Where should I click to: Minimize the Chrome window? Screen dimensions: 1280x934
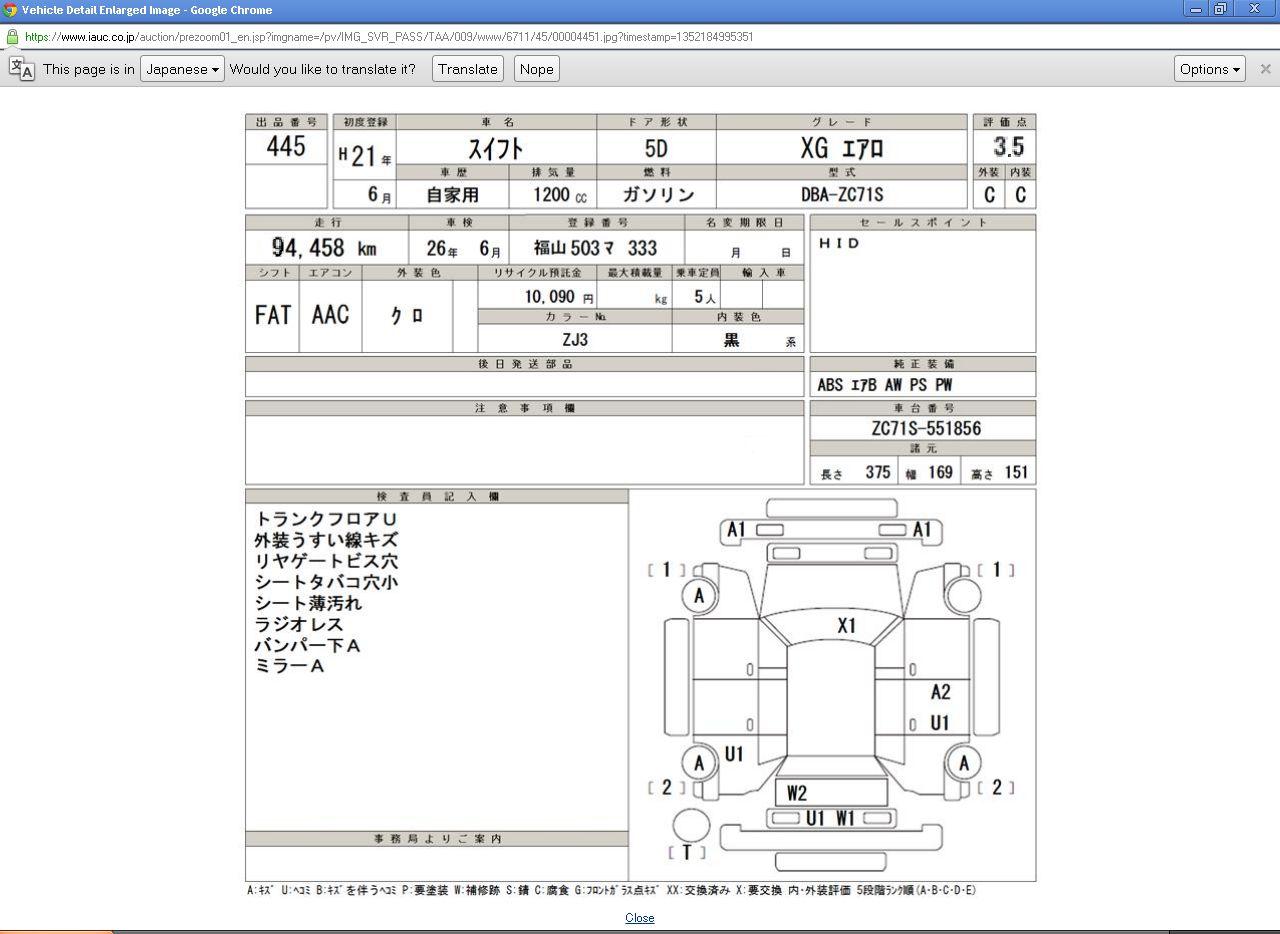[x=1195, y=9]
